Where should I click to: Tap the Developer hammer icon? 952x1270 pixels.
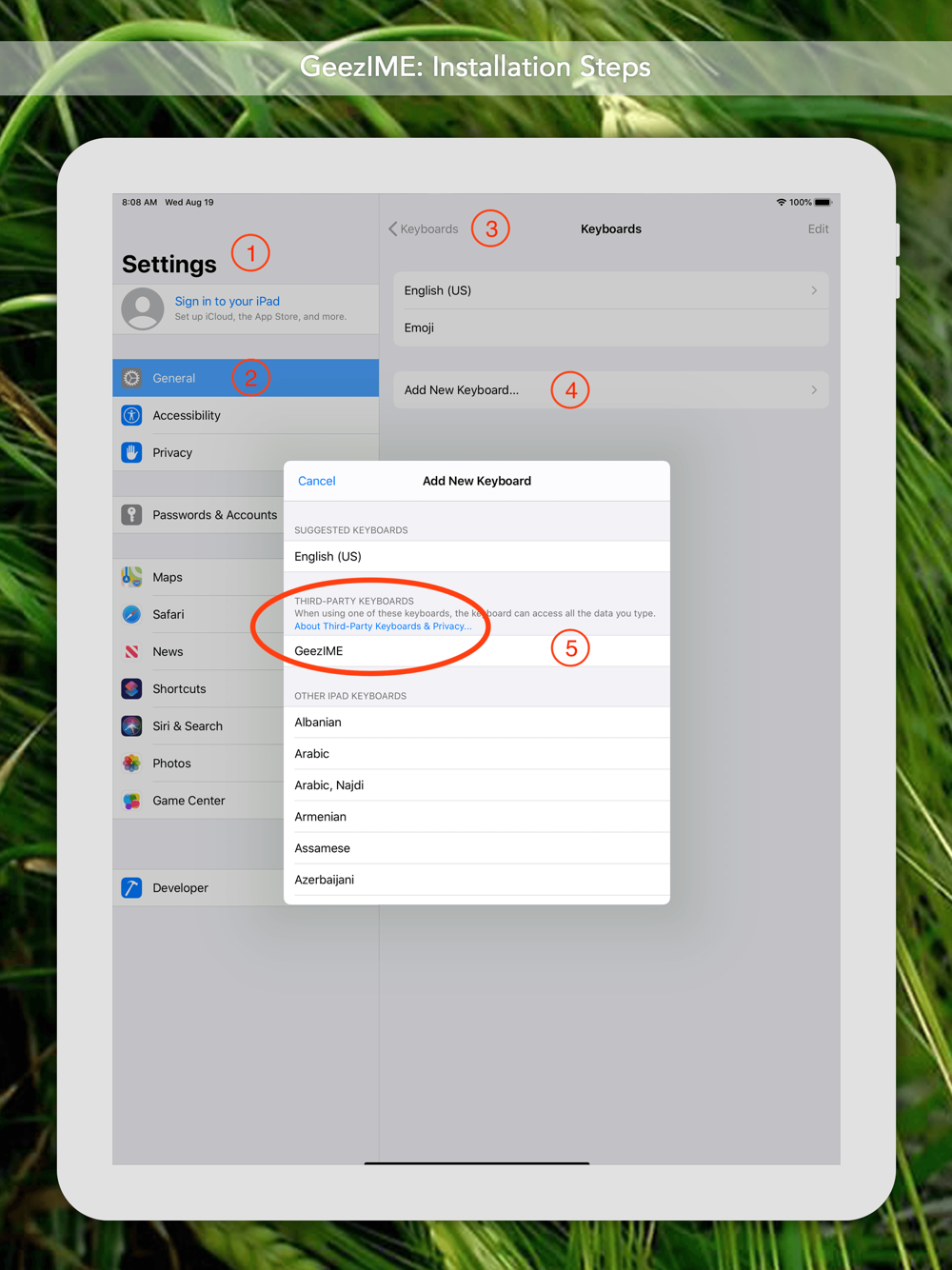(132, 887)
